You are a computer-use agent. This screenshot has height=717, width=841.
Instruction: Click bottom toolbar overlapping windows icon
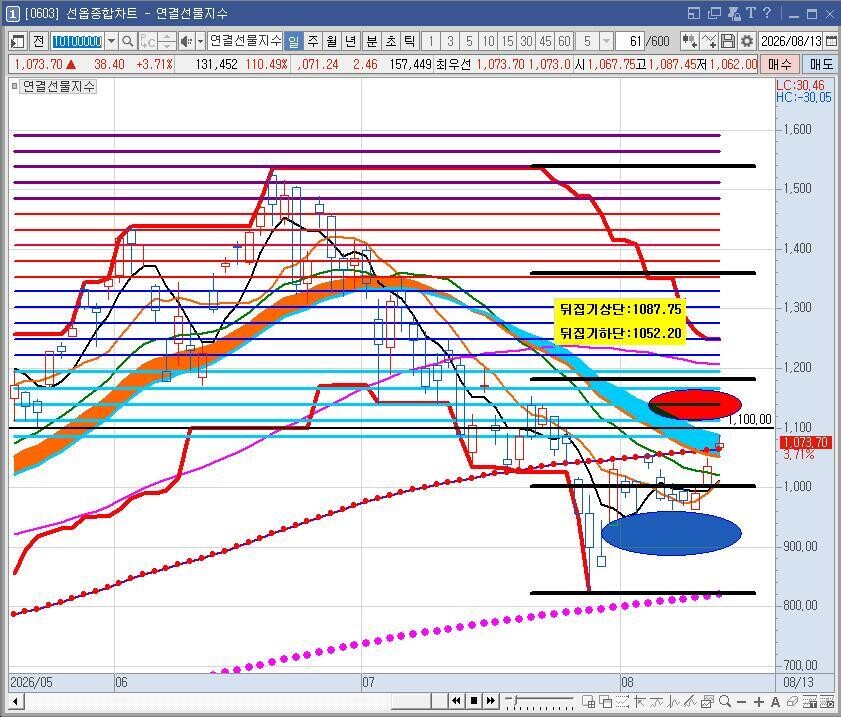click(x=606, y=701)
